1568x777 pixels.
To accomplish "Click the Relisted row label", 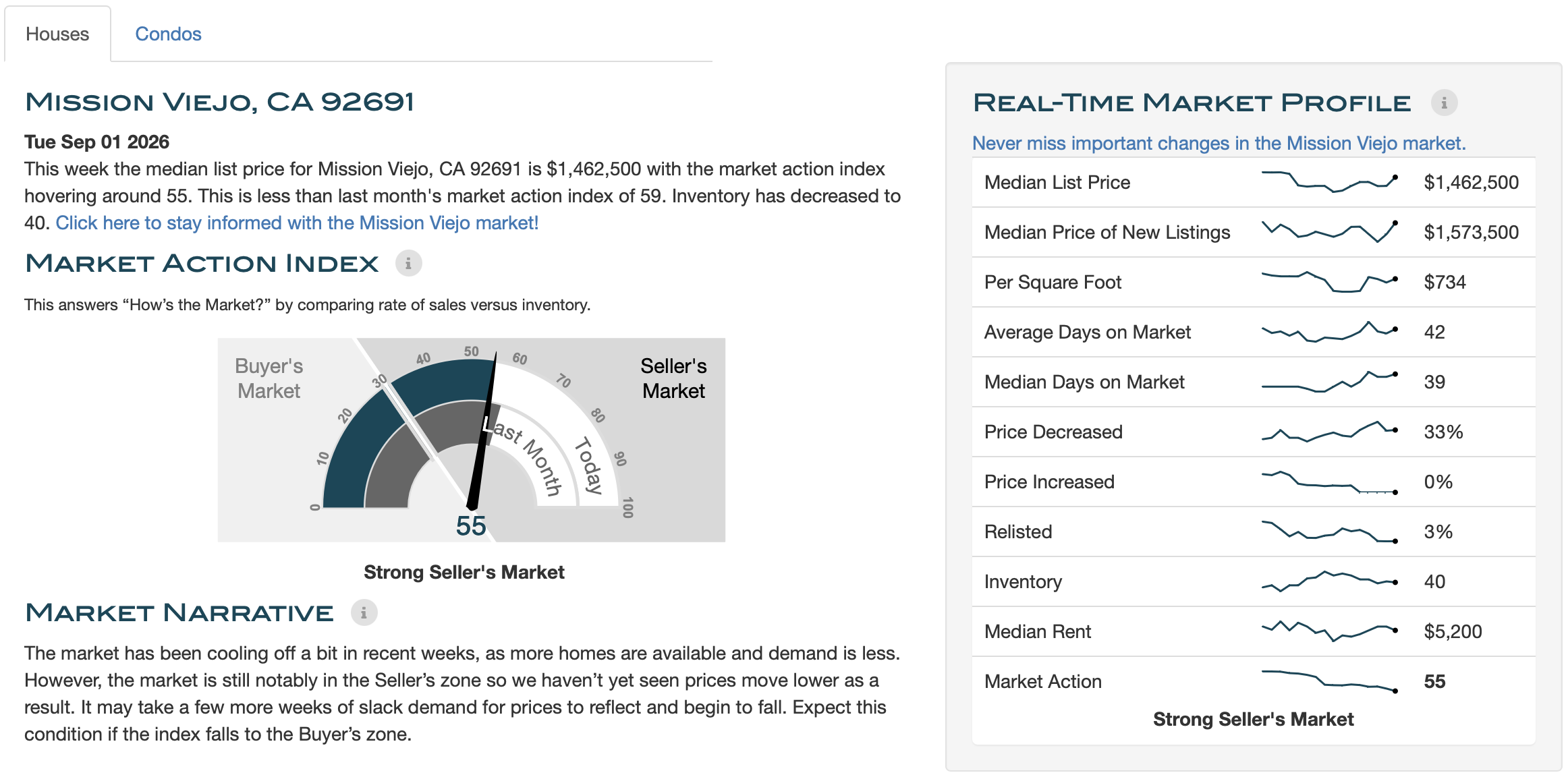I will tap(1018, 531).
